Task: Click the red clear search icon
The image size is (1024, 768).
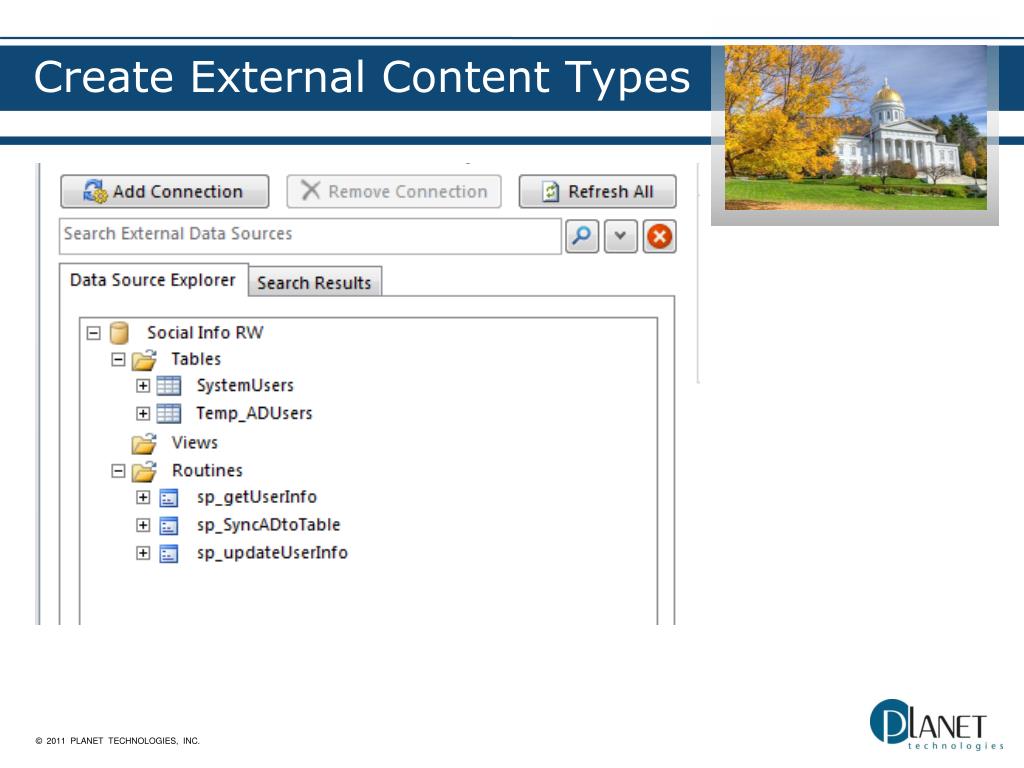Action: (660, 236)
